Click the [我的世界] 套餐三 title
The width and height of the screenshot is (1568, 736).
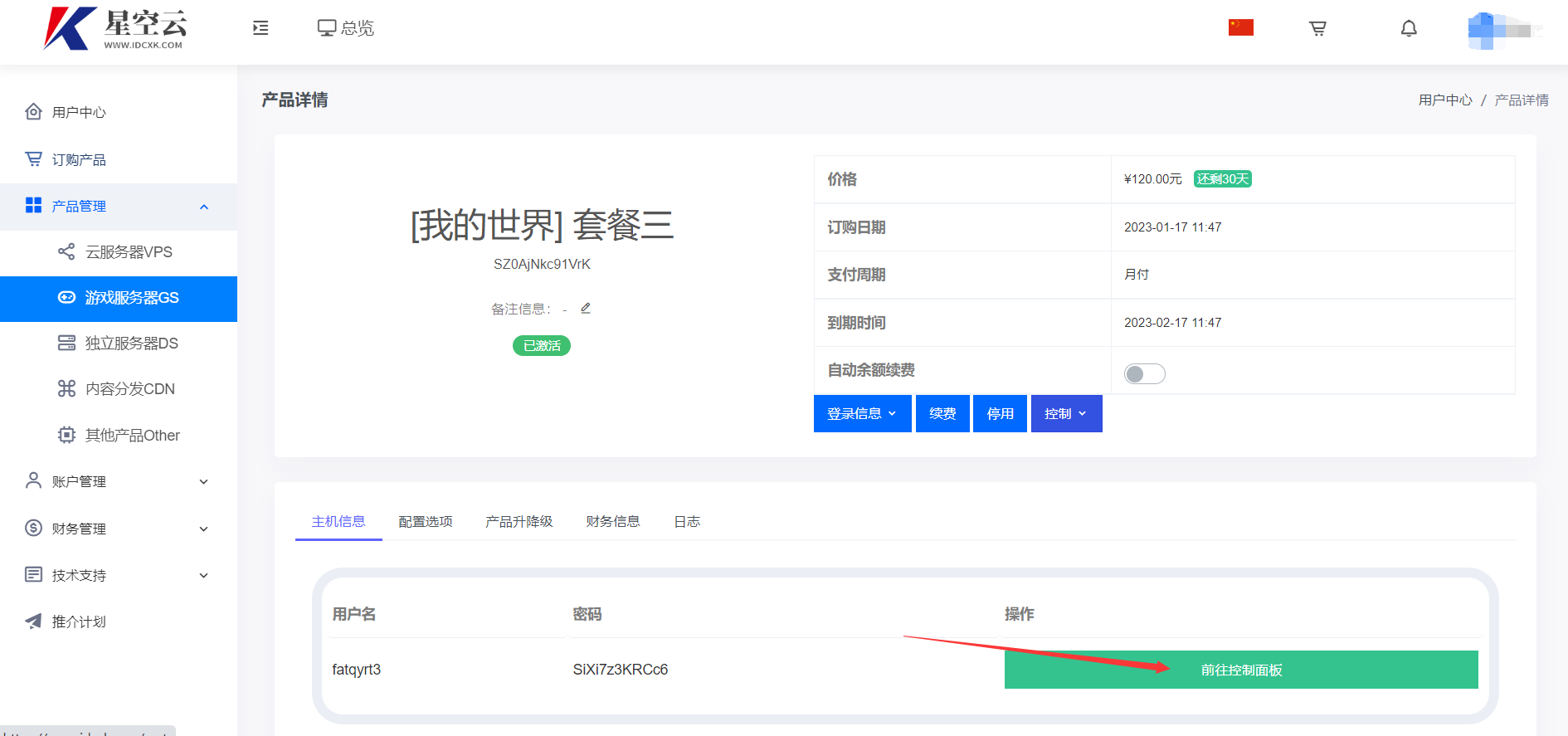point(542,225)
